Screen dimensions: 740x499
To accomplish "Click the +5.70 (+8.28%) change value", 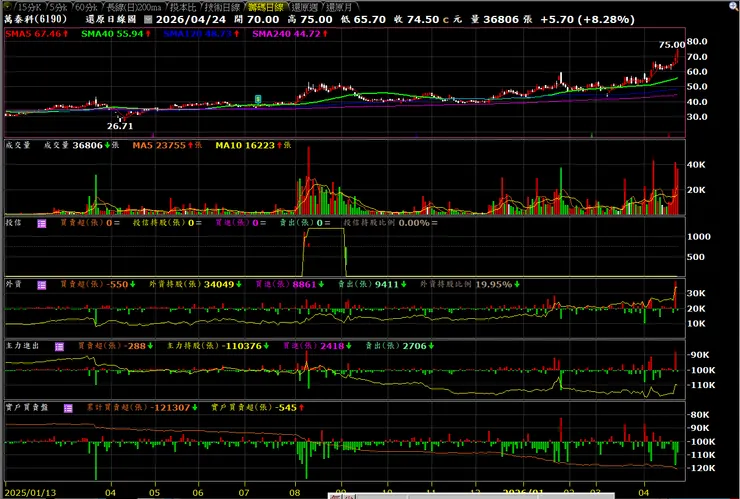I will [588, 20].
